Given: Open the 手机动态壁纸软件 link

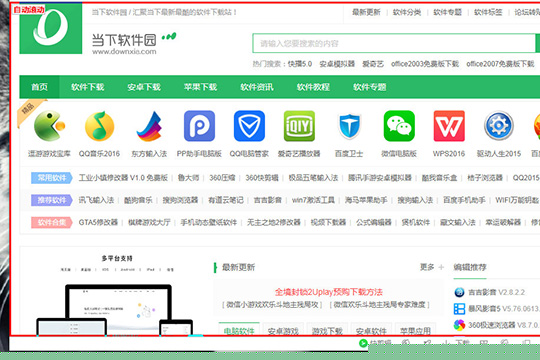Looking at the screenshot, I should coord(209,223).
